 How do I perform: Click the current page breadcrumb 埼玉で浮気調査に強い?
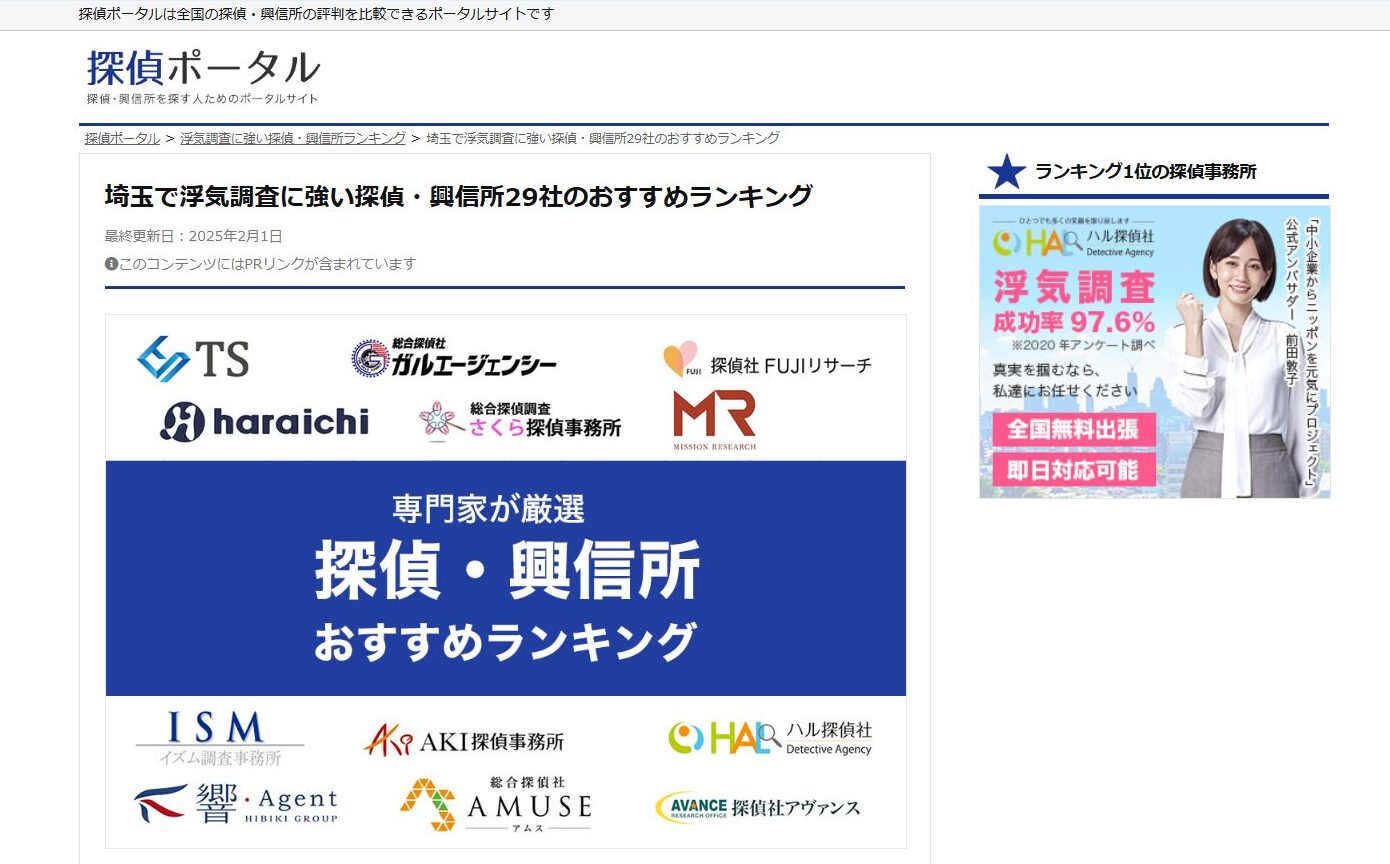click(603, 138)
